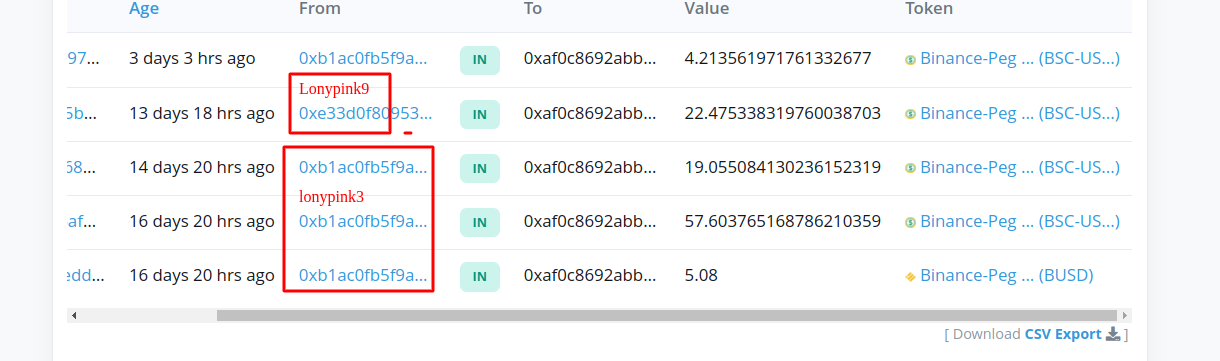Select age text 3 days 3 hrs ago
Viewport: 1220px width, 361px height.
point(192,59)
